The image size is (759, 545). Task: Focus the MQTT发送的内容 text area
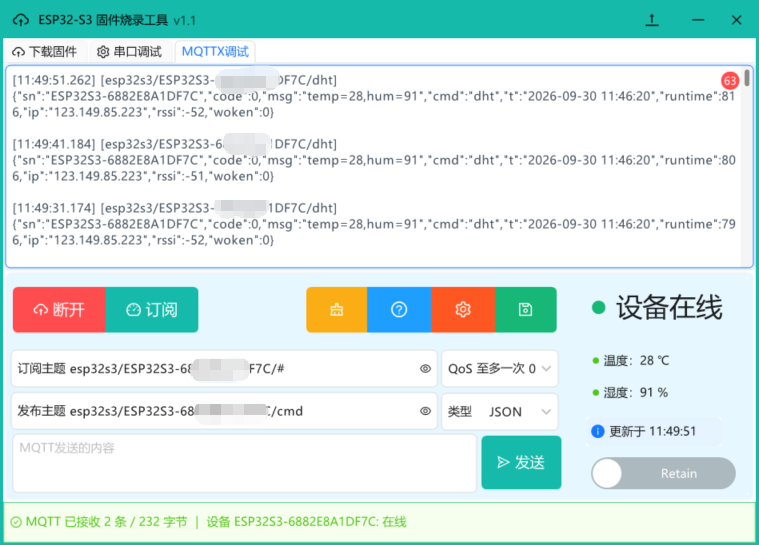(x=244, y=463)
